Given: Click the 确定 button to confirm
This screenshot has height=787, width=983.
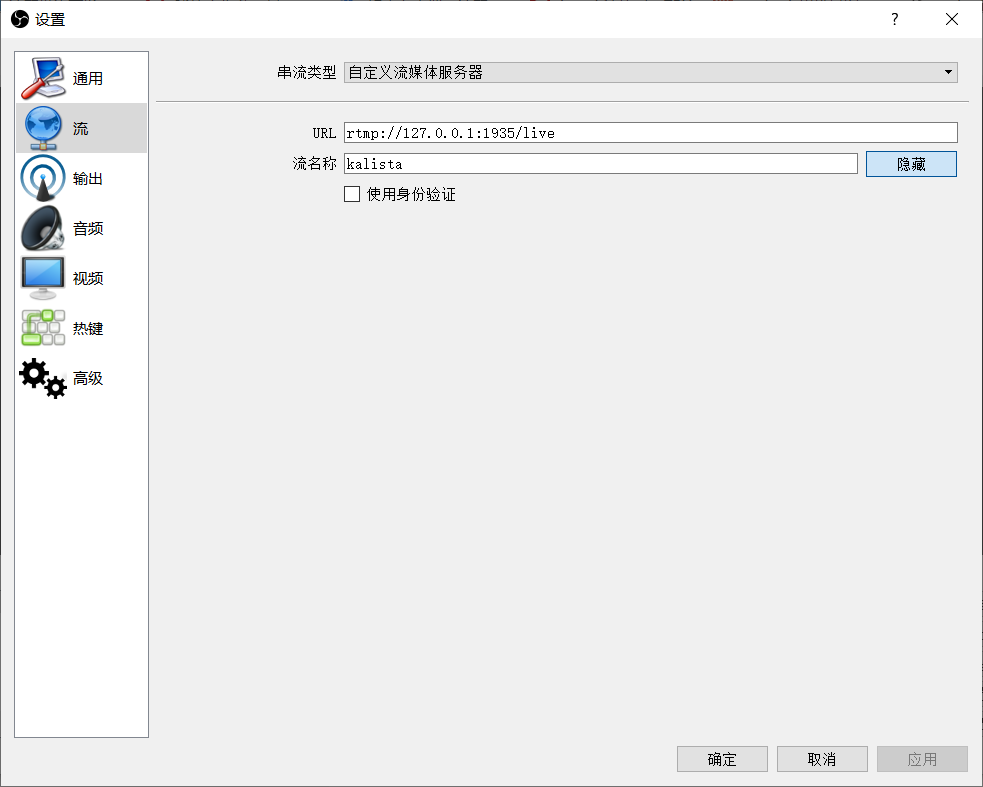Looking at the screenshot, I should pos(721,758).
